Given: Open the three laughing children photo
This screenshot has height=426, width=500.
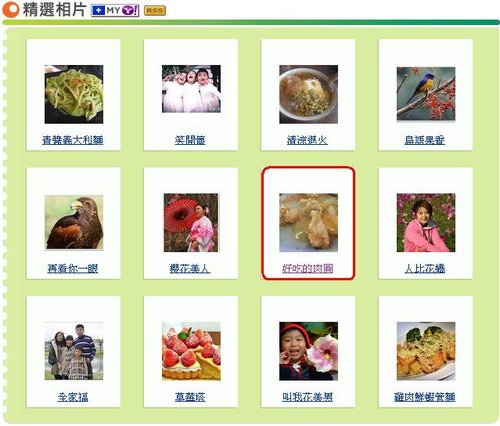Looking at the screenshot, I should (191, 89).
